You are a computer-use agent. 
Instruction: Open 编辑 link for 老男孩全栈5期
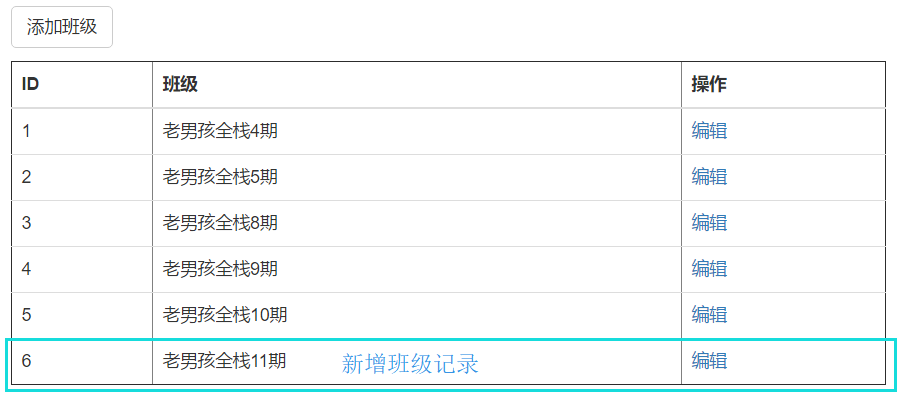pos(709,177)
